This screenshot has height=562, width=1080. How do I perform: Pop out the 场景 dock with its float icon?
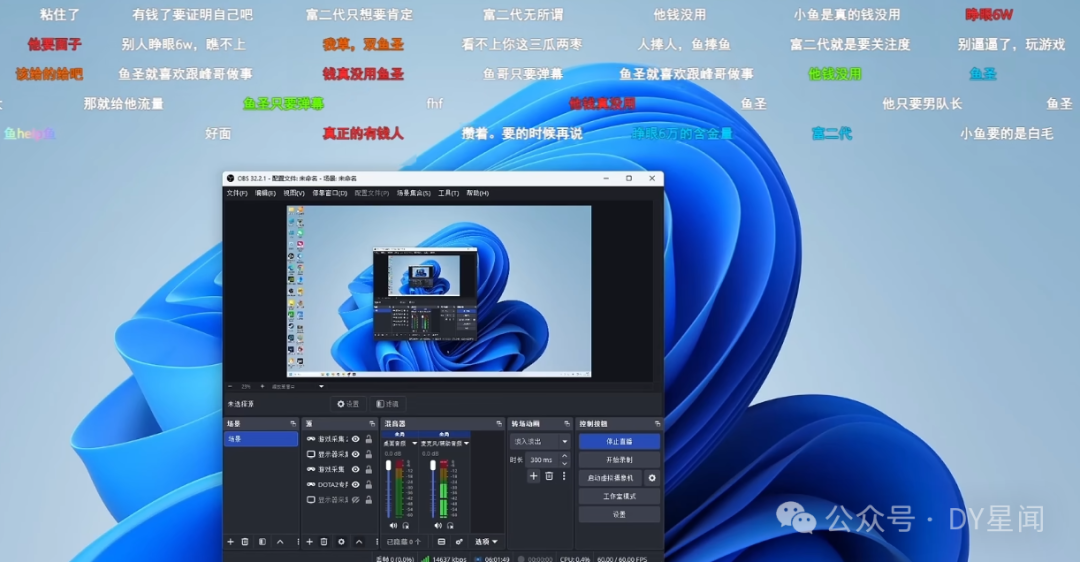tap(293, 424)
